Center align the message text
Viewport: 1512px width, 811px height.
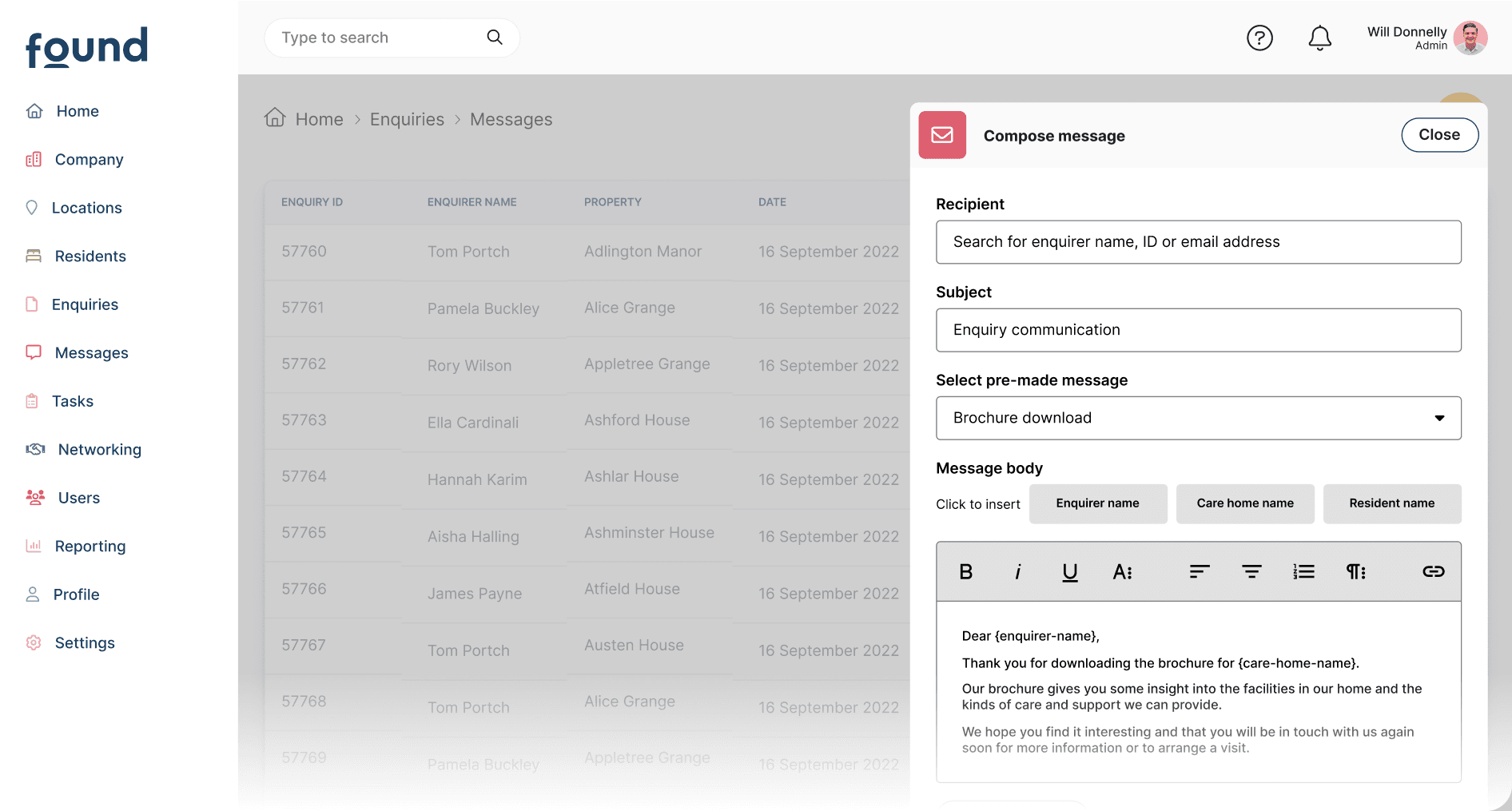click(x=1251, y=571)
